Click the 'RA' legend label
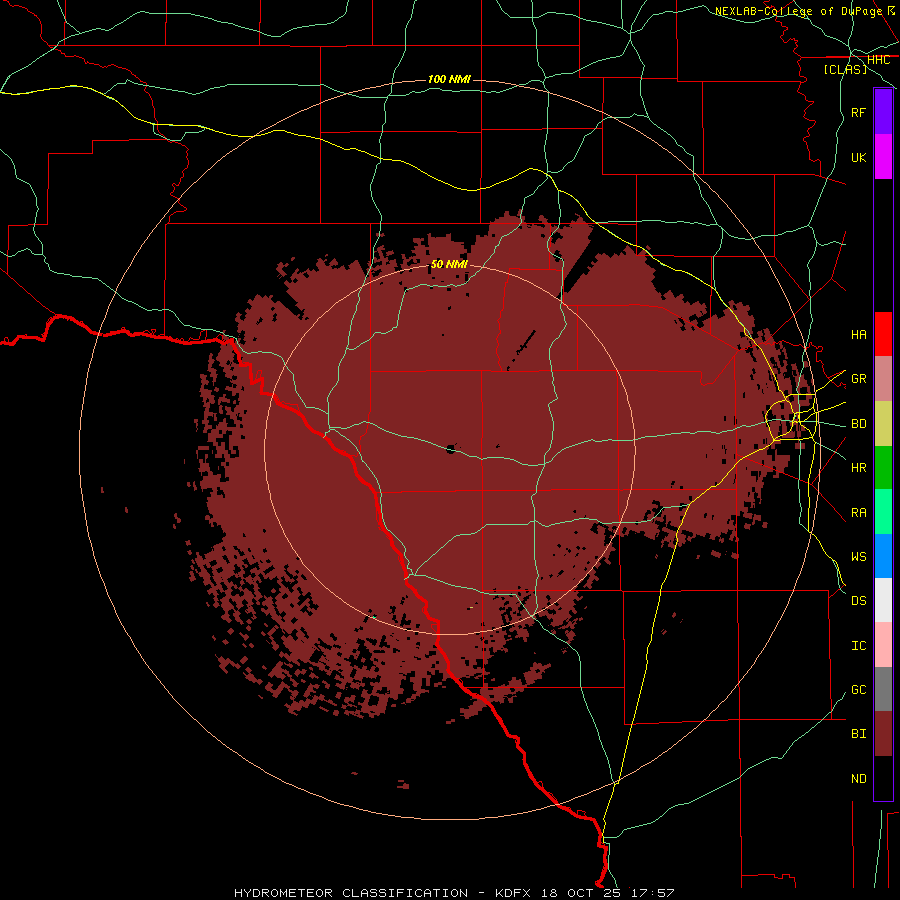Screen dimensions: 900x900 (x=858, y=513)
